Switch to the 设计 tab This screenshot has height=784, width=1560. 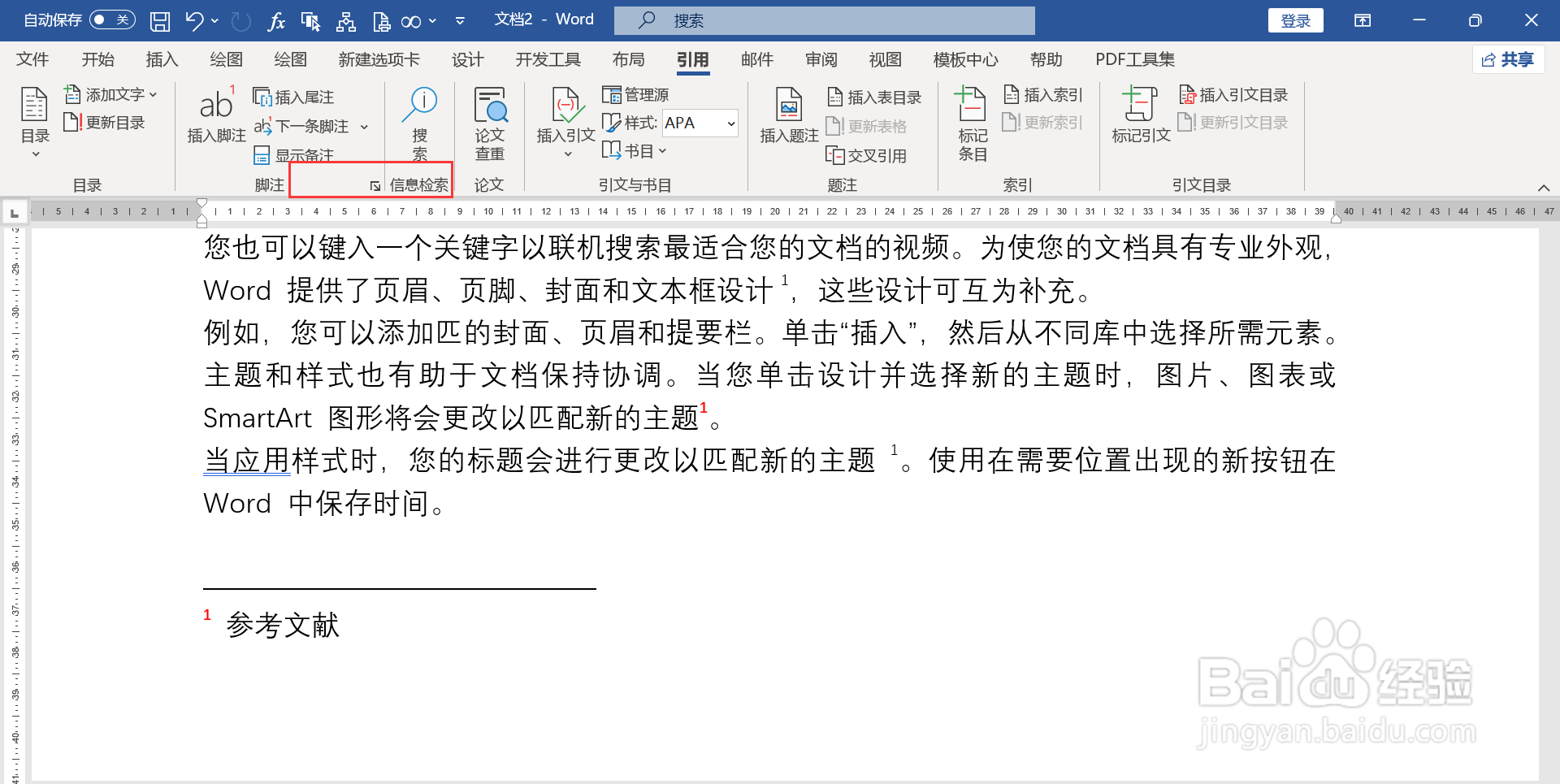pos(467,59)
